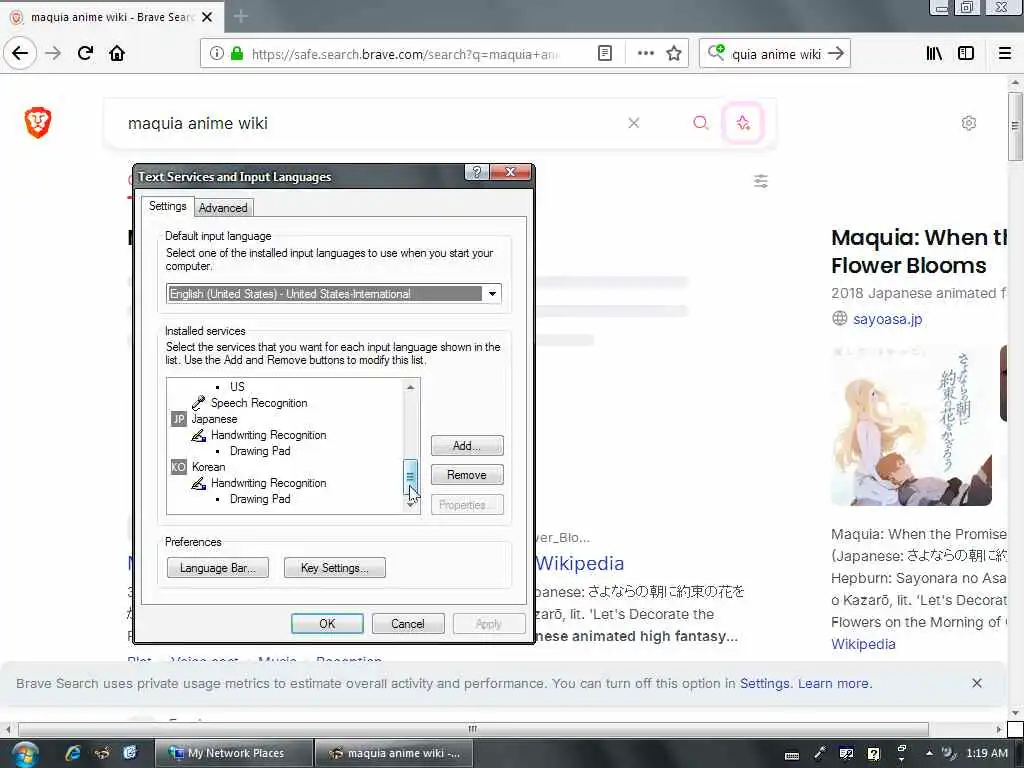This screenshot has height=768, width=1024.
Task: Click the 1:19 AM system clock
Action: click(986, 753)
